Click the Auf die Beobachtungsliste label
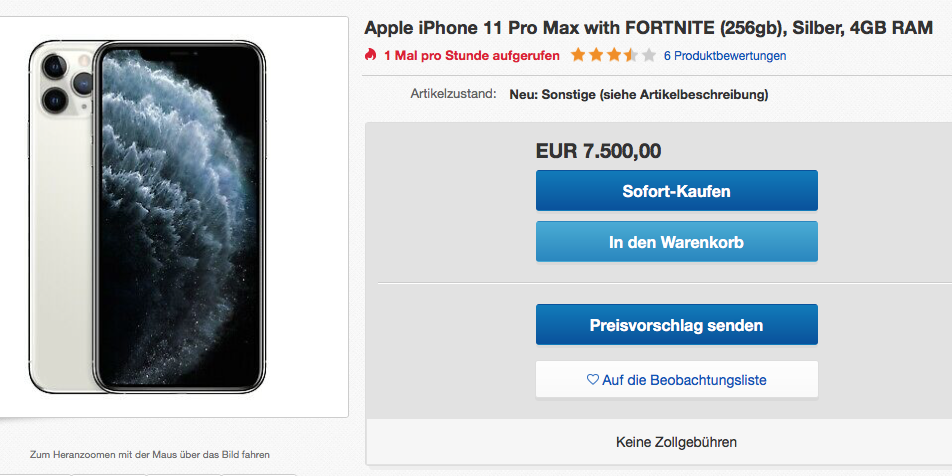This screenshot has width=952, height=476. click(684, 380)
